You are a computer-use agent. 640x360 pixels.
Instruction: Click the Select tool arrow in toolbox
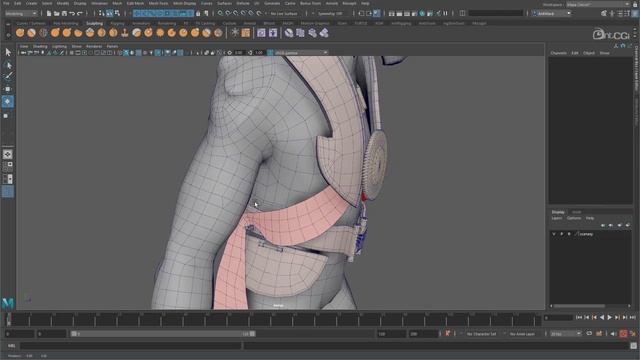[x=8, y=52]
